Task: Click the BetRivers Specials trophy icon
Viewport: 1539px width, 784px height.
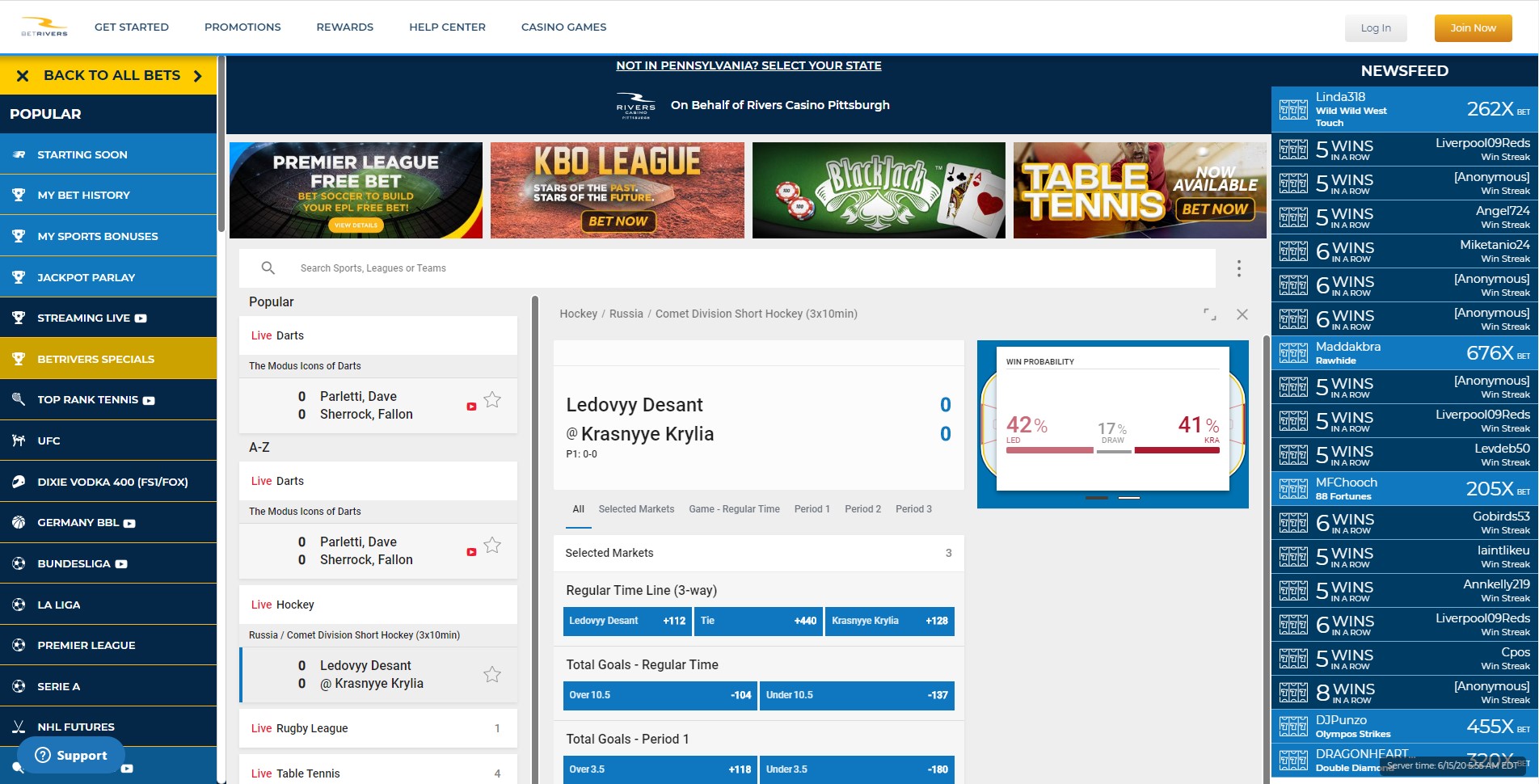Action: click(19, 359)
